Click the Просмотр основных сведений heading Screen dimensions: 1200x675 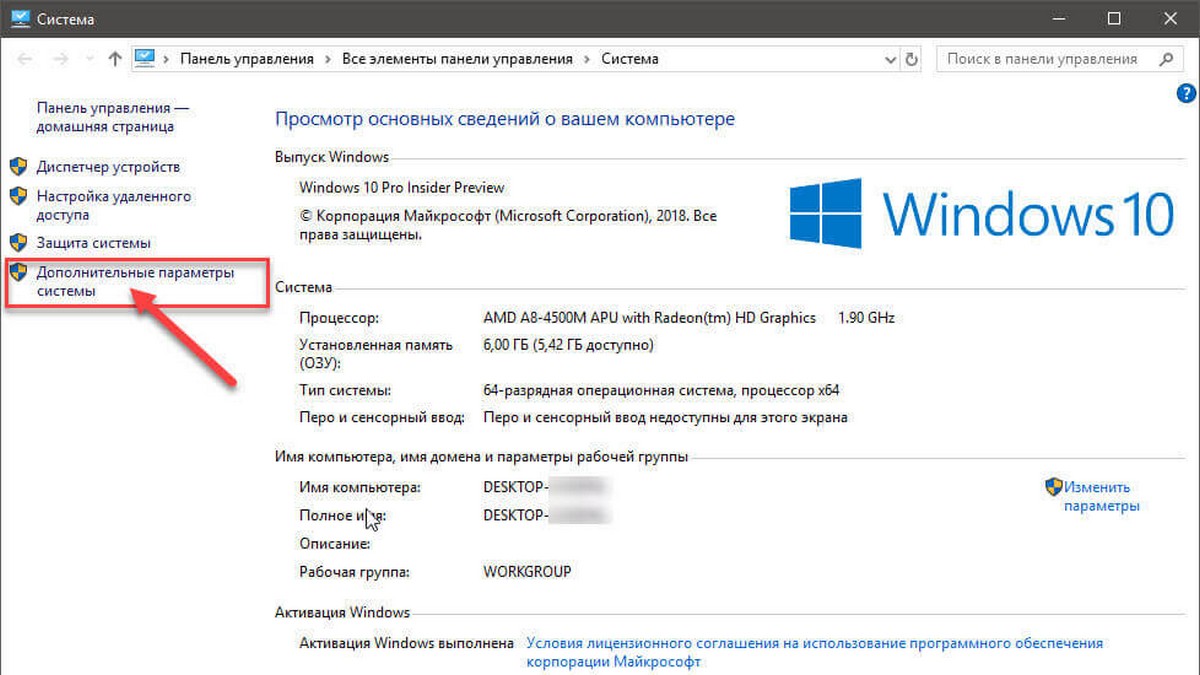pyautogui.click(x=504, y=119)
